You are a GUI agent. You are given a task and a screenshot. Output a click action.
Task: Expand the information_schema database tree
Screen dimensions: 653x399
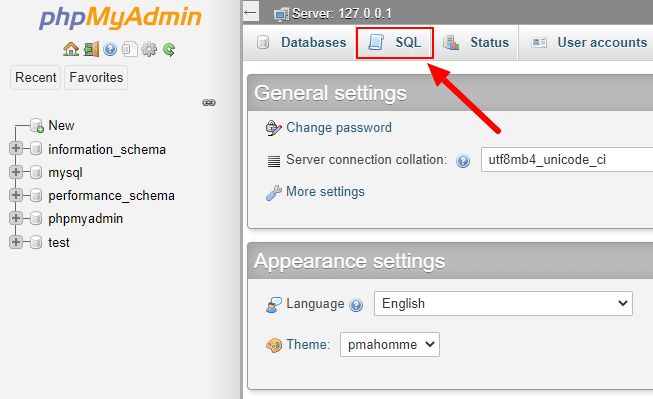16,148
